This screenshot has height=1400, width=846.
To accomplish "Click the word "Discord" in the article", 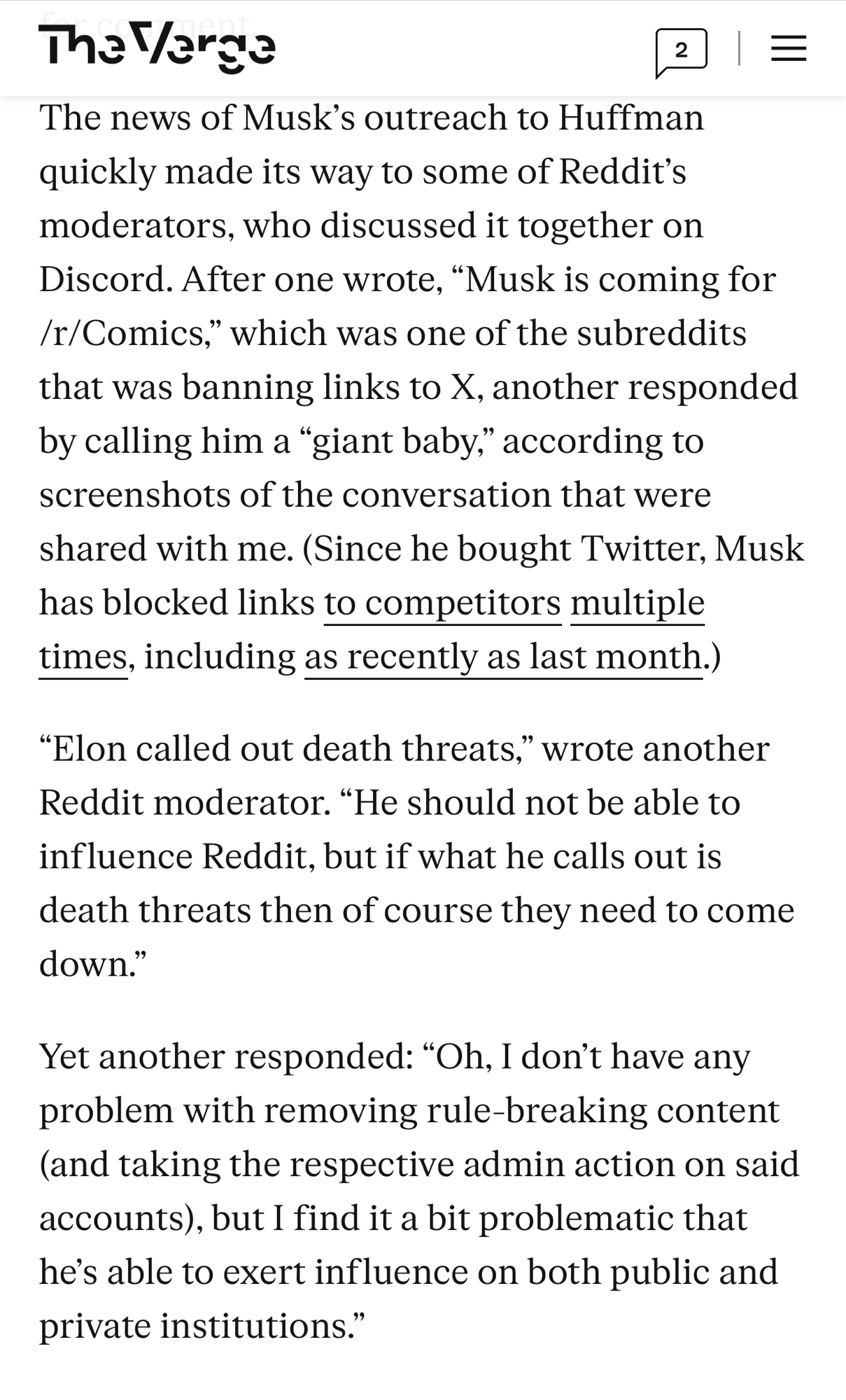I will coord(105,279).
